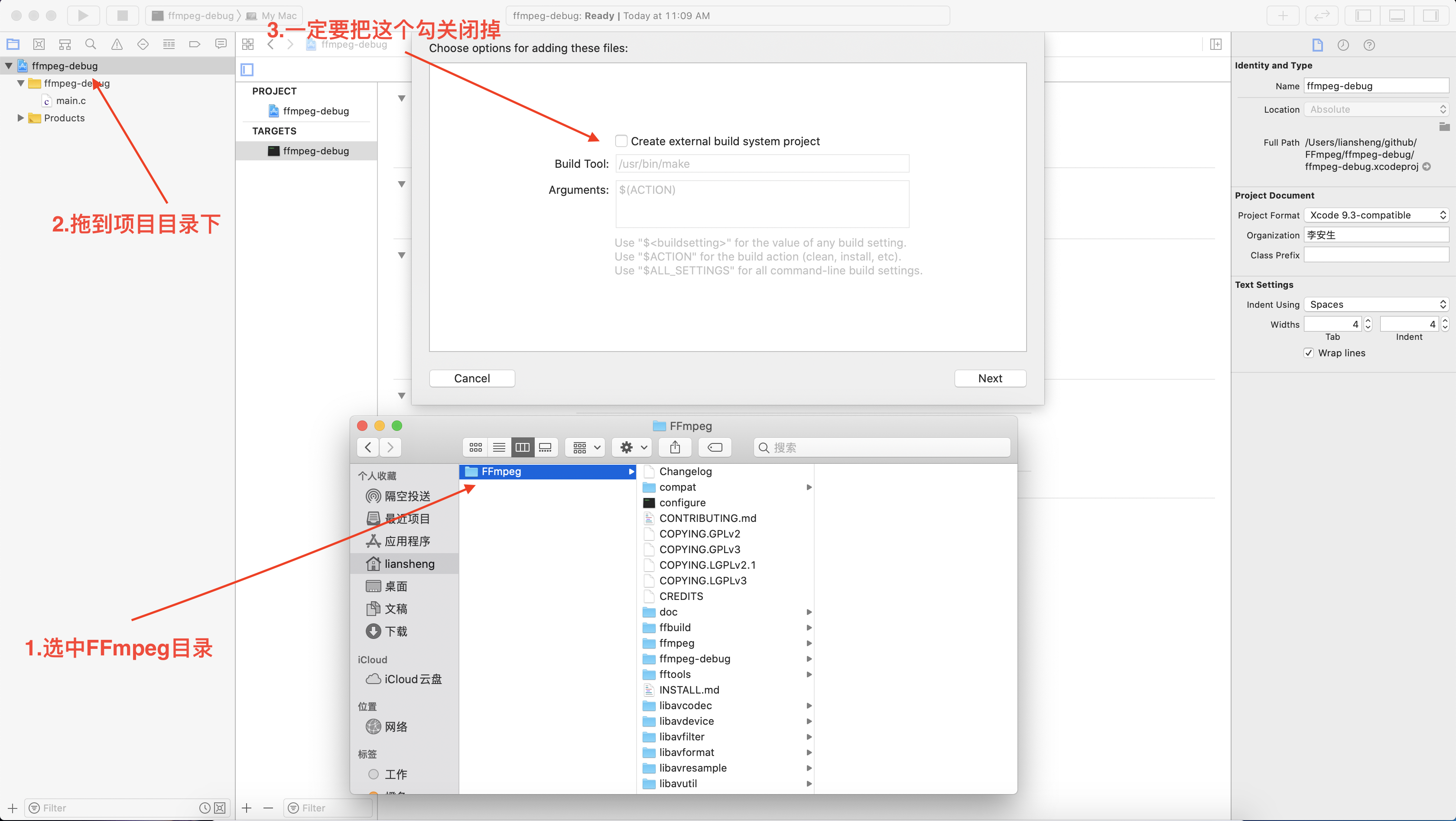The image size is (1456, 821).
Task: Click the Next button
Action: coord(990,378)
